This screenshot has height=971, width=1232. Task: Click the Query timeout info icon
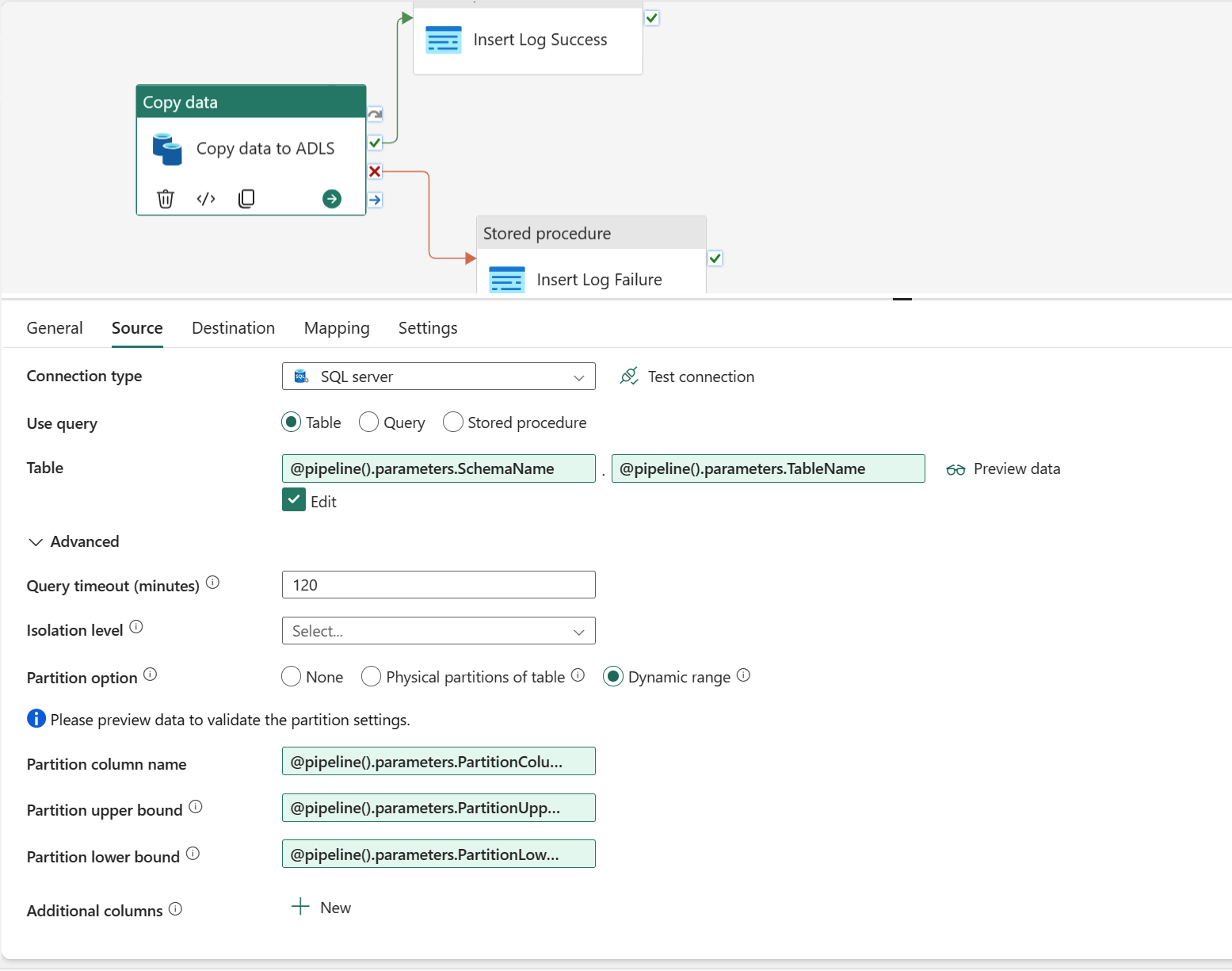(212, 582)
